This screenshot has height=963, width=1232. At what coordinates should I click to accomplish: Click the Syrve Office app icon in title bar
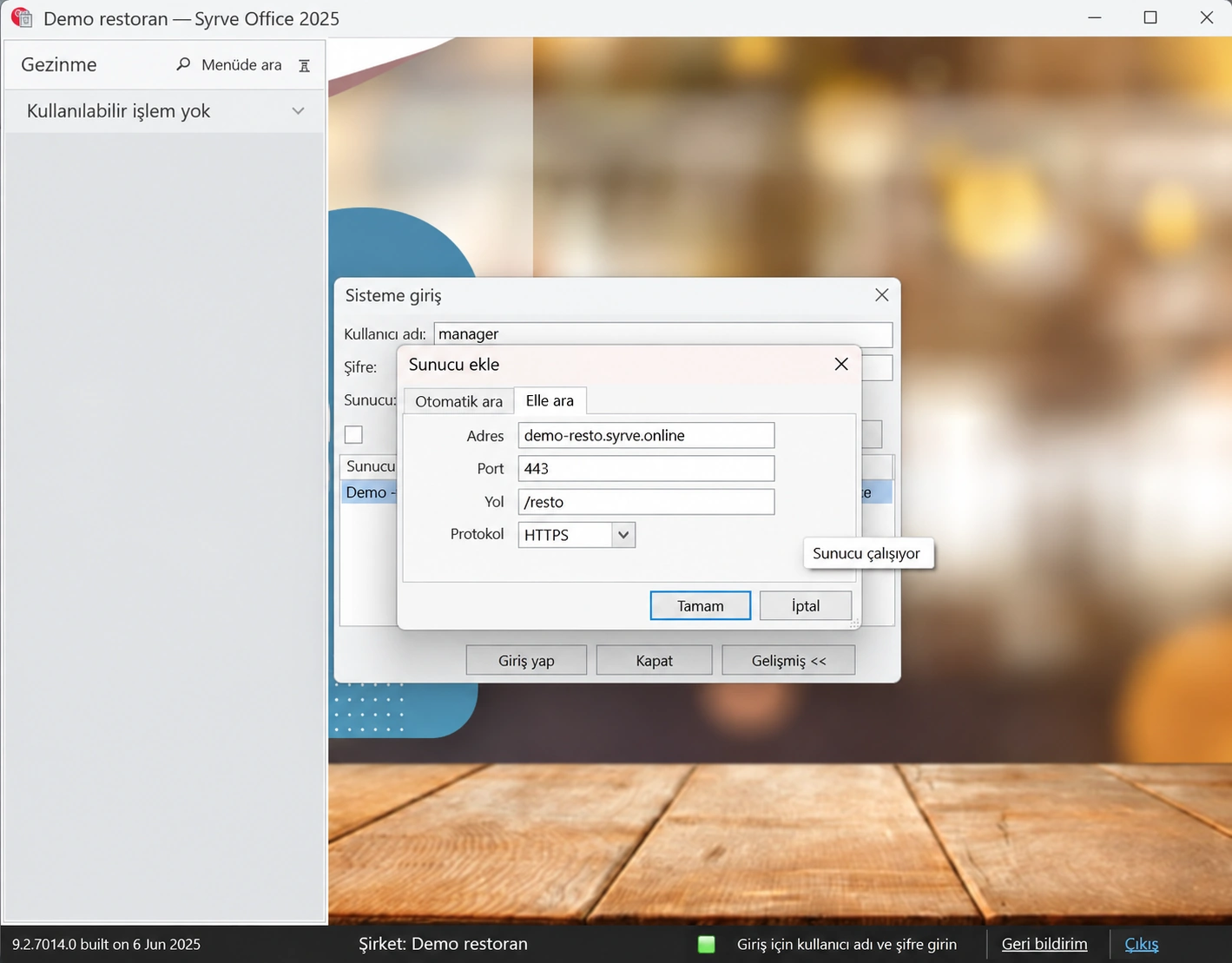22,17
